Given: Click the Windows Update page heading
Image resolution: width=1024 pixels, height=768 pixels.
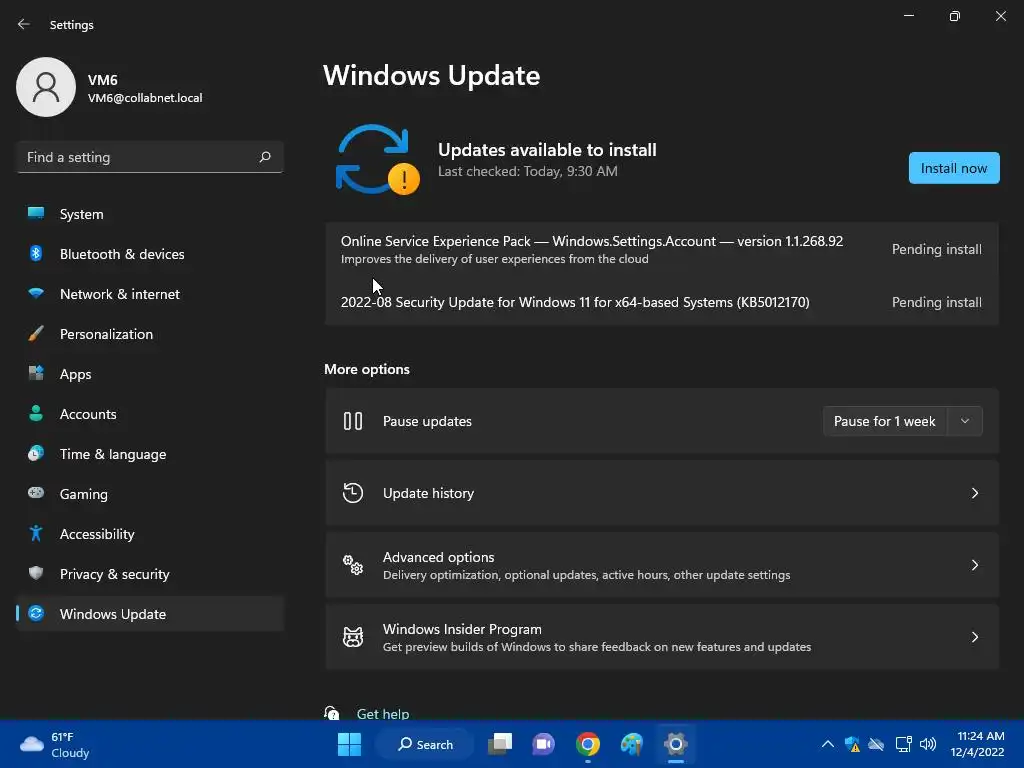Looking at the screenshot, I should (x=431, y=76).
